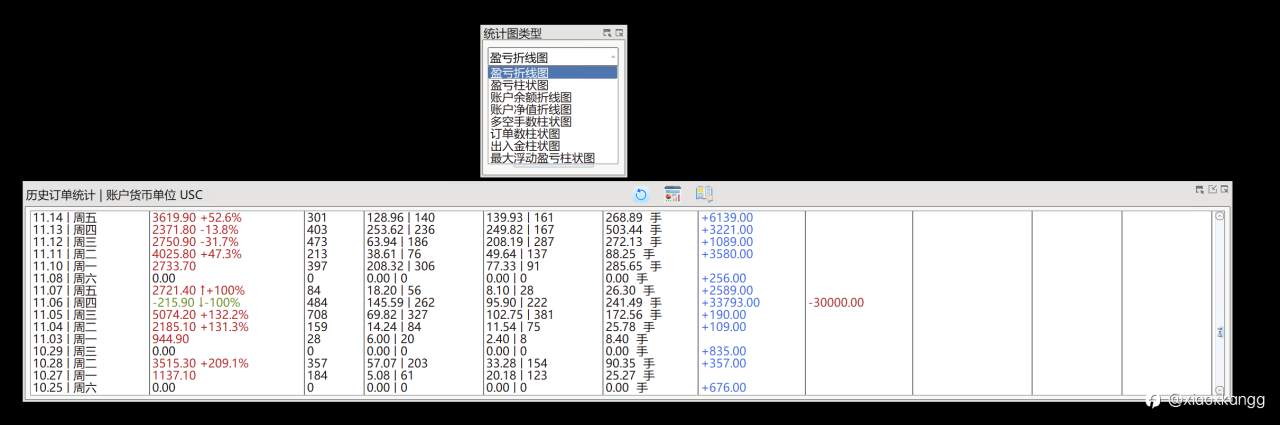Click scroll-up arrow of statistics table scrollbar
The width and height of the screenshot is (1280, 425).
1219,216
